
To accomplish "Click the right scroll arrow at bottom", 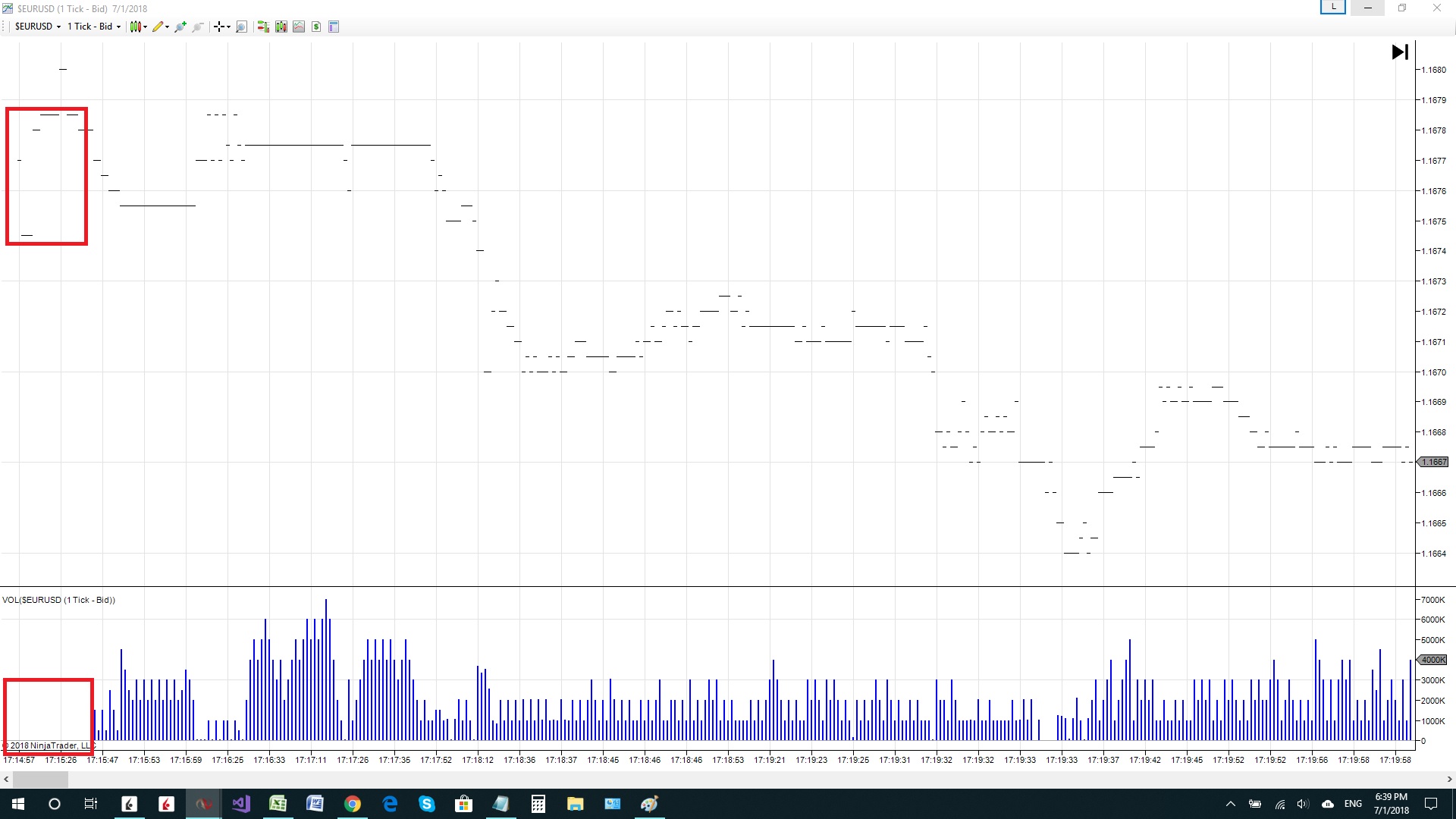I will click(1449, 779).
